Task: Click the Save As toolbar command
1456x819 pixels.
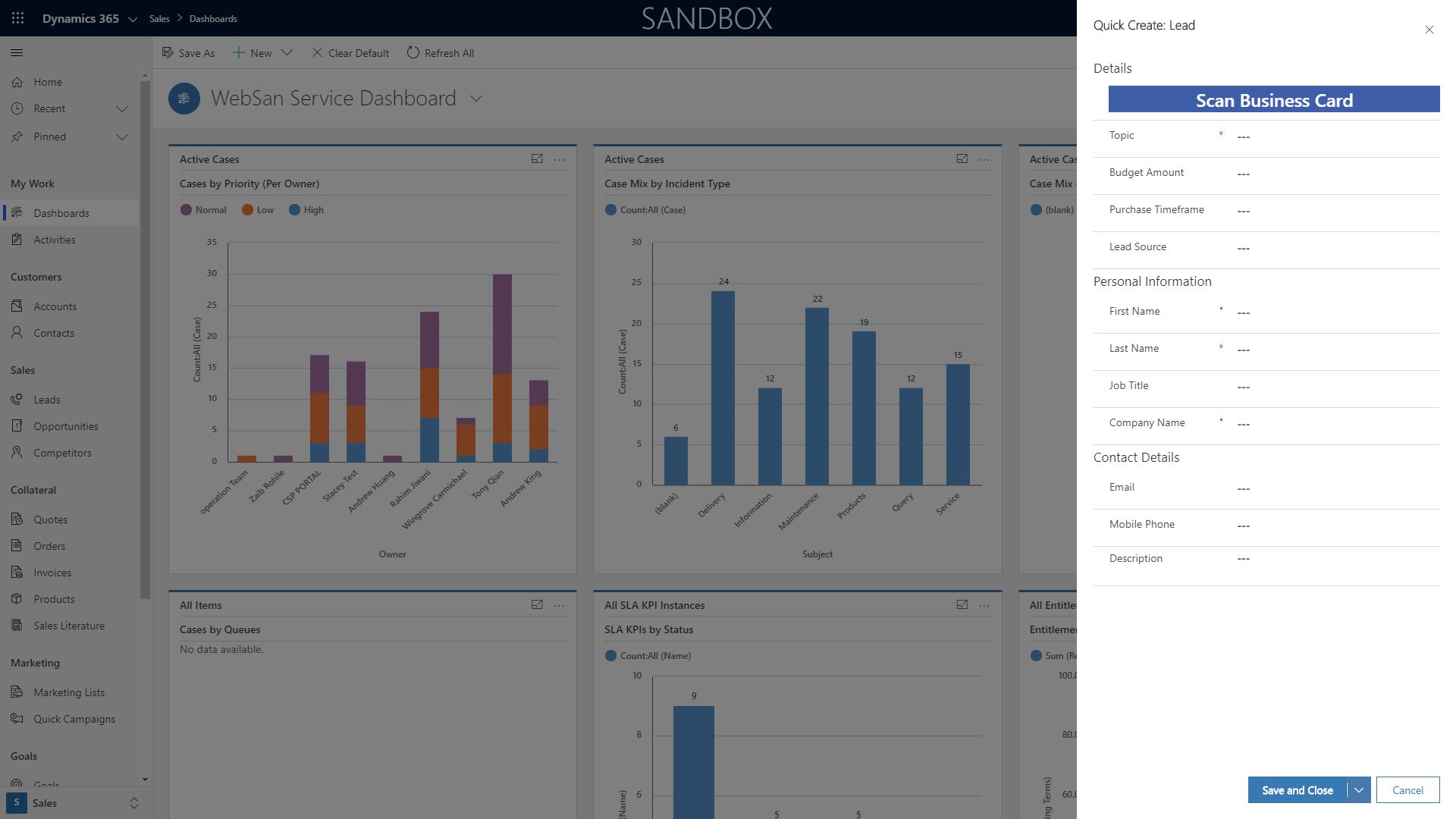Action: tap(188, 53)
